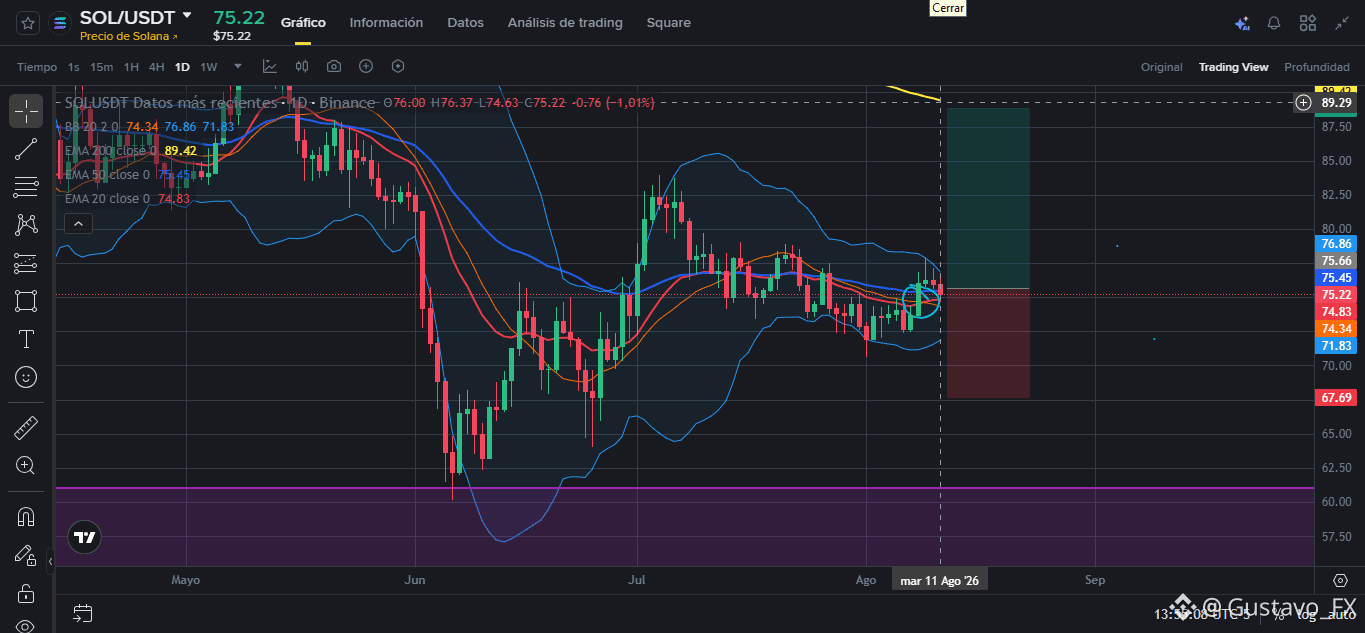Viewport: 1365px width, 633px height.
Task: Open the AI sparkle assistant icon
Action: [x=1242, y=23]
